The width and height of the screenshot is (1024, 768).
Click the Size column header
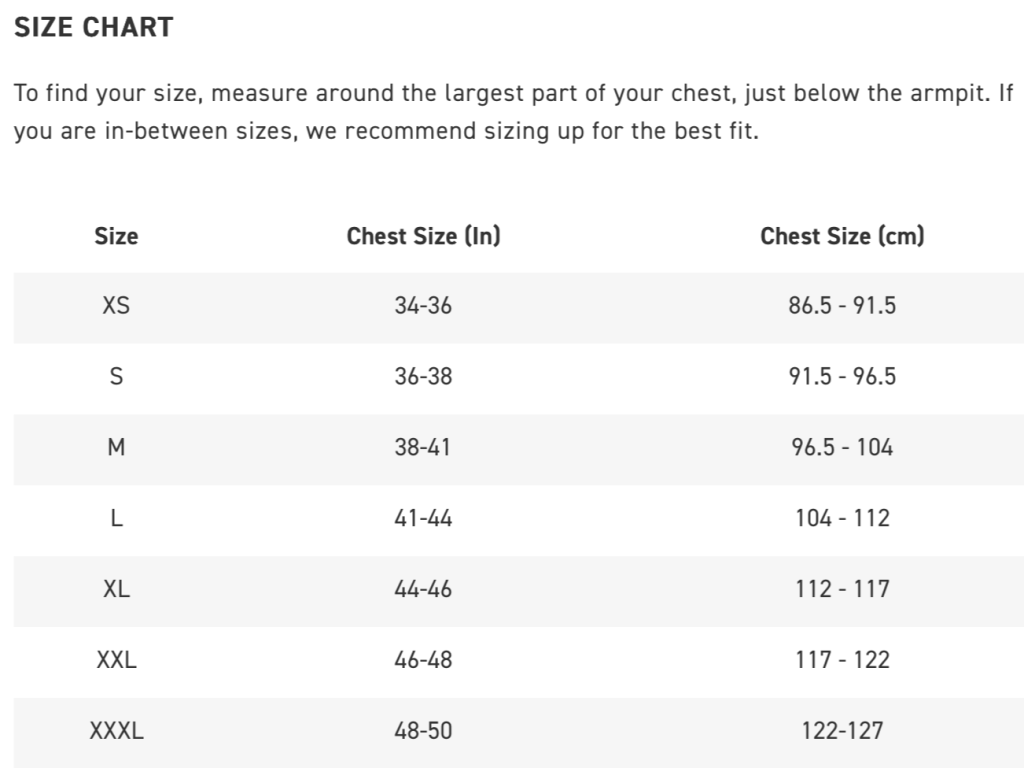pyautogui.click(x=116, y=237)
